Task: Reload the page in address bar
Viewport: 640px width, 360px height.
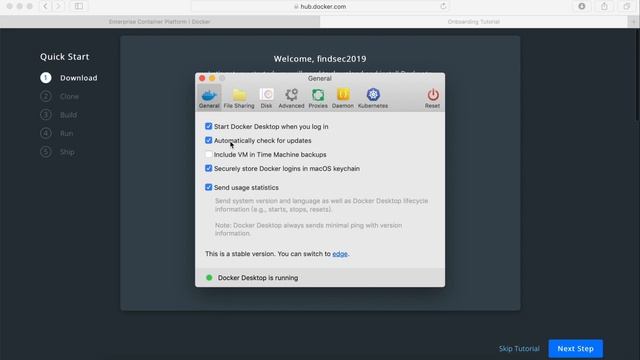Action: pyautogui.click(x=443, y=6)
